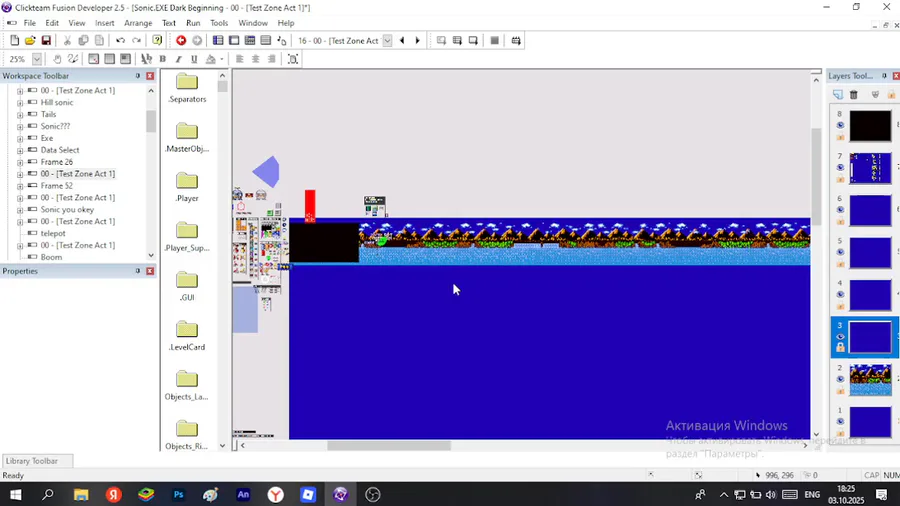Image resolution: width=900 pixels, height=506 pixels.
Task: Click the Open file folder icon
Action: [x=30, y=41]
